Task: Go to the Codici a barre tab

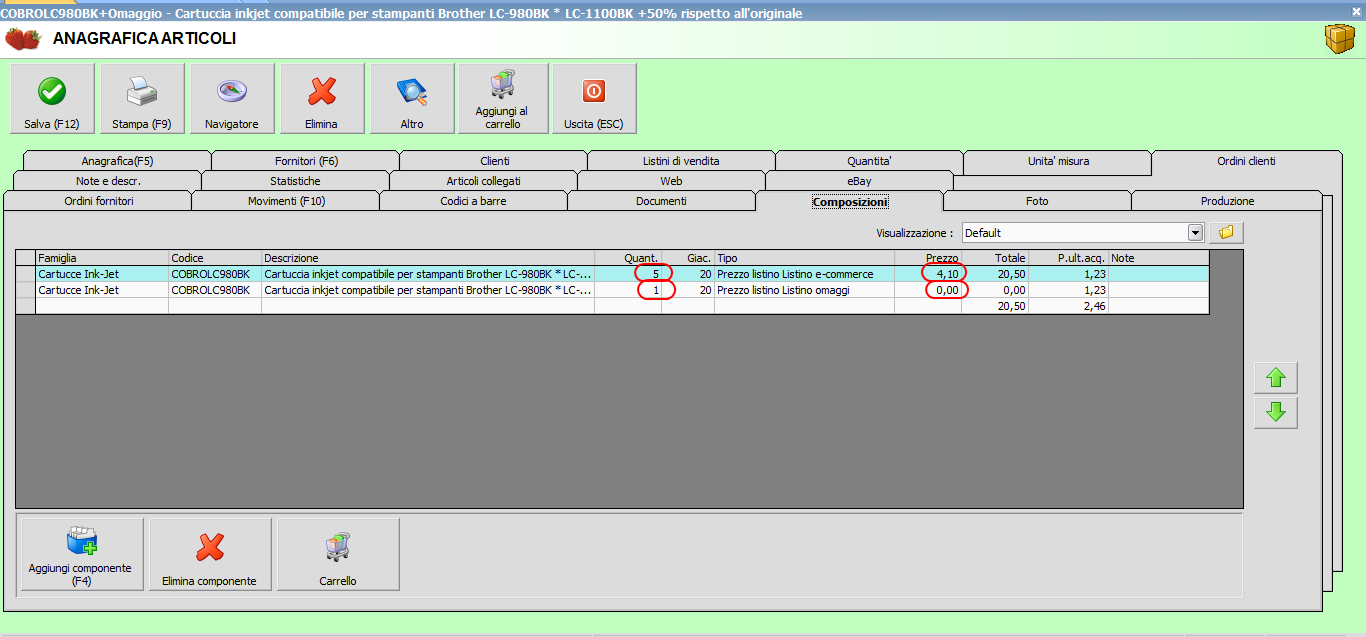Action: pyautogui.click(x=473, y=201)
